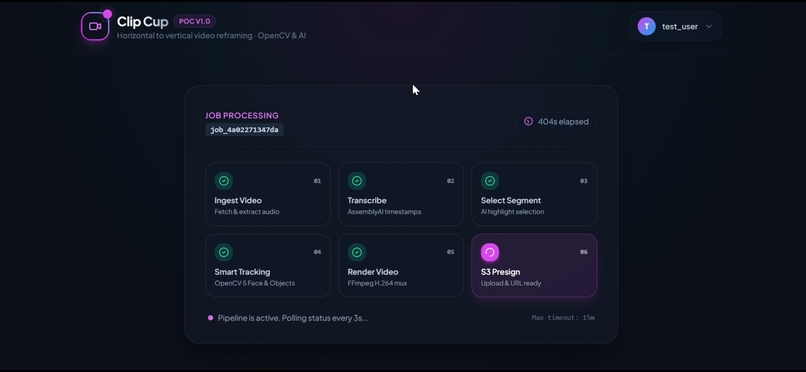Click the Transcribe step title
806x372 pixels.
point(367,200)
